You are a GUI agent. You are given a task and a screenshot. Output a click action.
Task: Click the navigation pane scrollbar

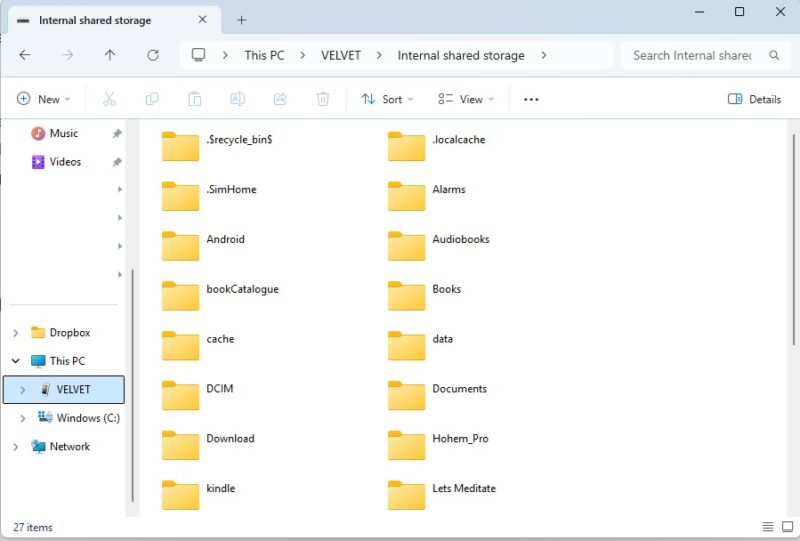pos(133,385)
